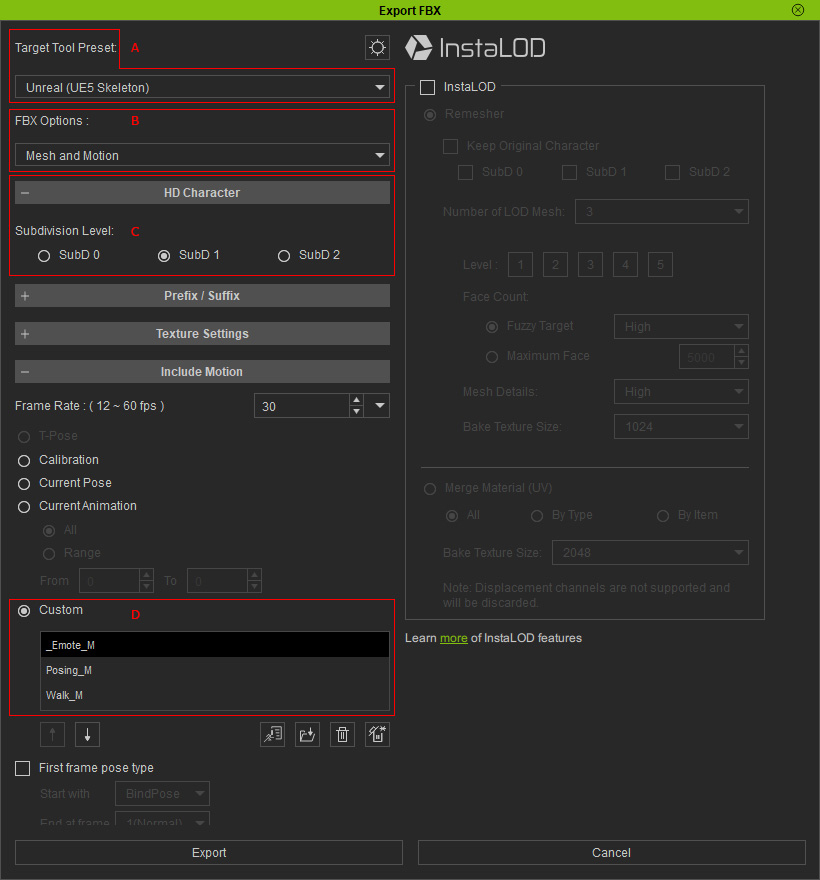
Task: Choose the Current Pose motion option
Action: pyautogui.click(x=24, y=483)
